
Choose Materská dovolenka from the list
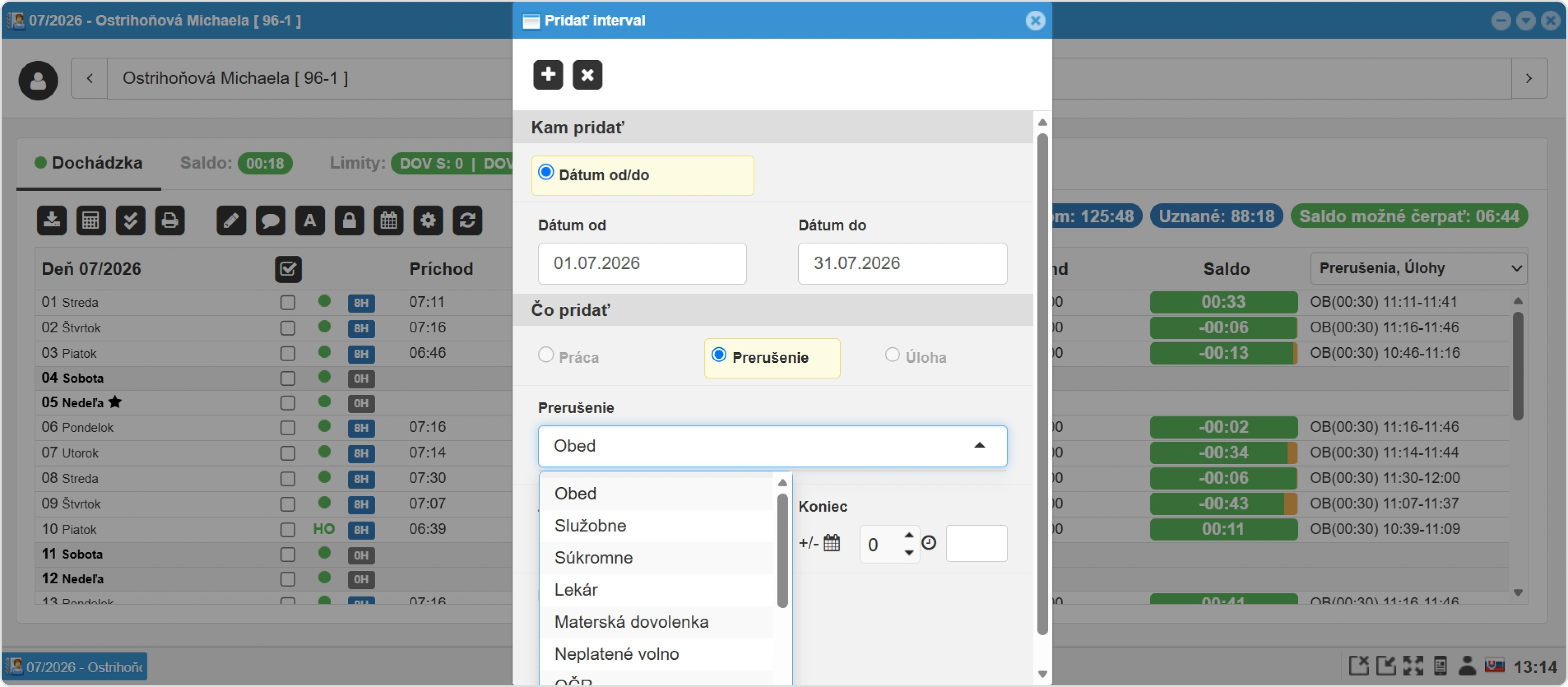[656, 622]
